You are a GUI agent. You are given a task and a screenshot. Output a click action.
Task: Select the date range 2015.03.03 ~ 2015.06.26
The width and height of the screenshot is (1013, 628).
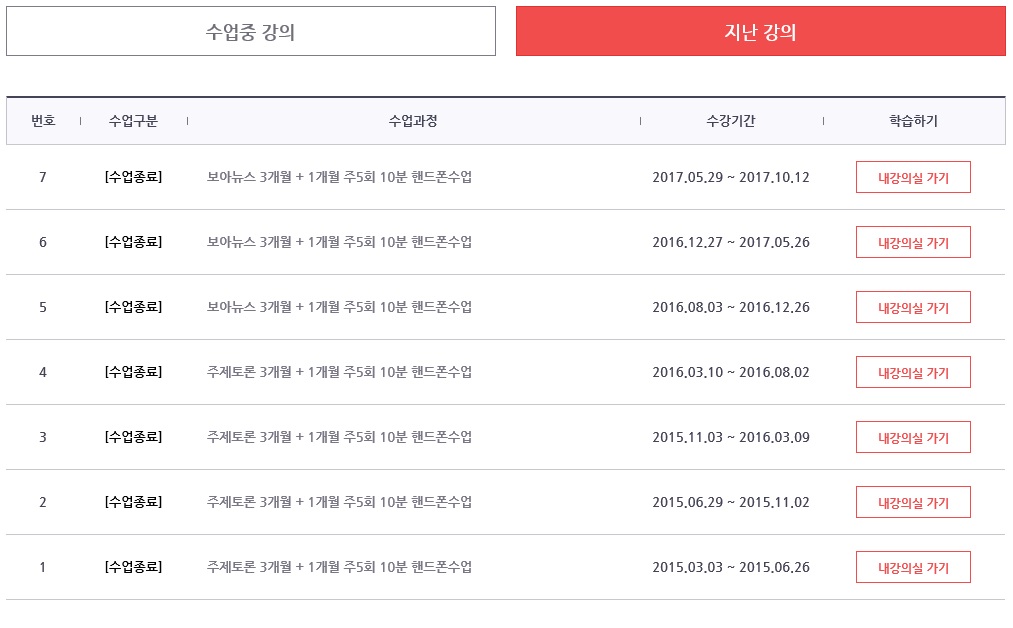[731, 567]
